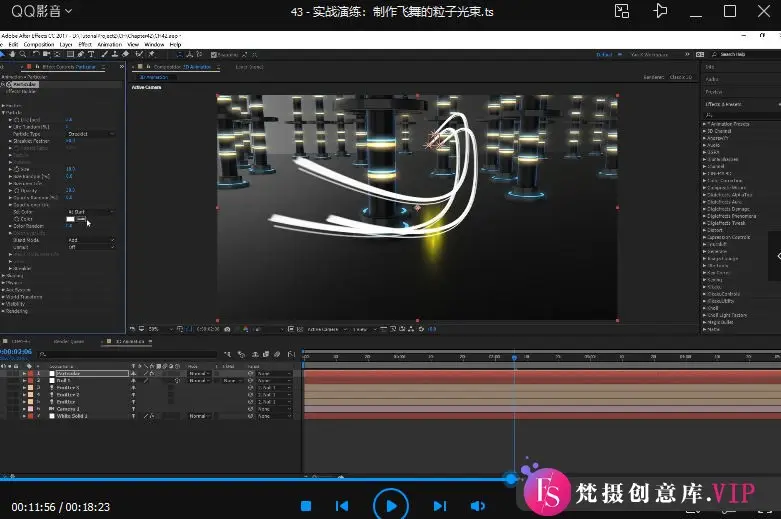Click the Particle Color white swatch
Screen dimensions: 781x519
point(70,219)
